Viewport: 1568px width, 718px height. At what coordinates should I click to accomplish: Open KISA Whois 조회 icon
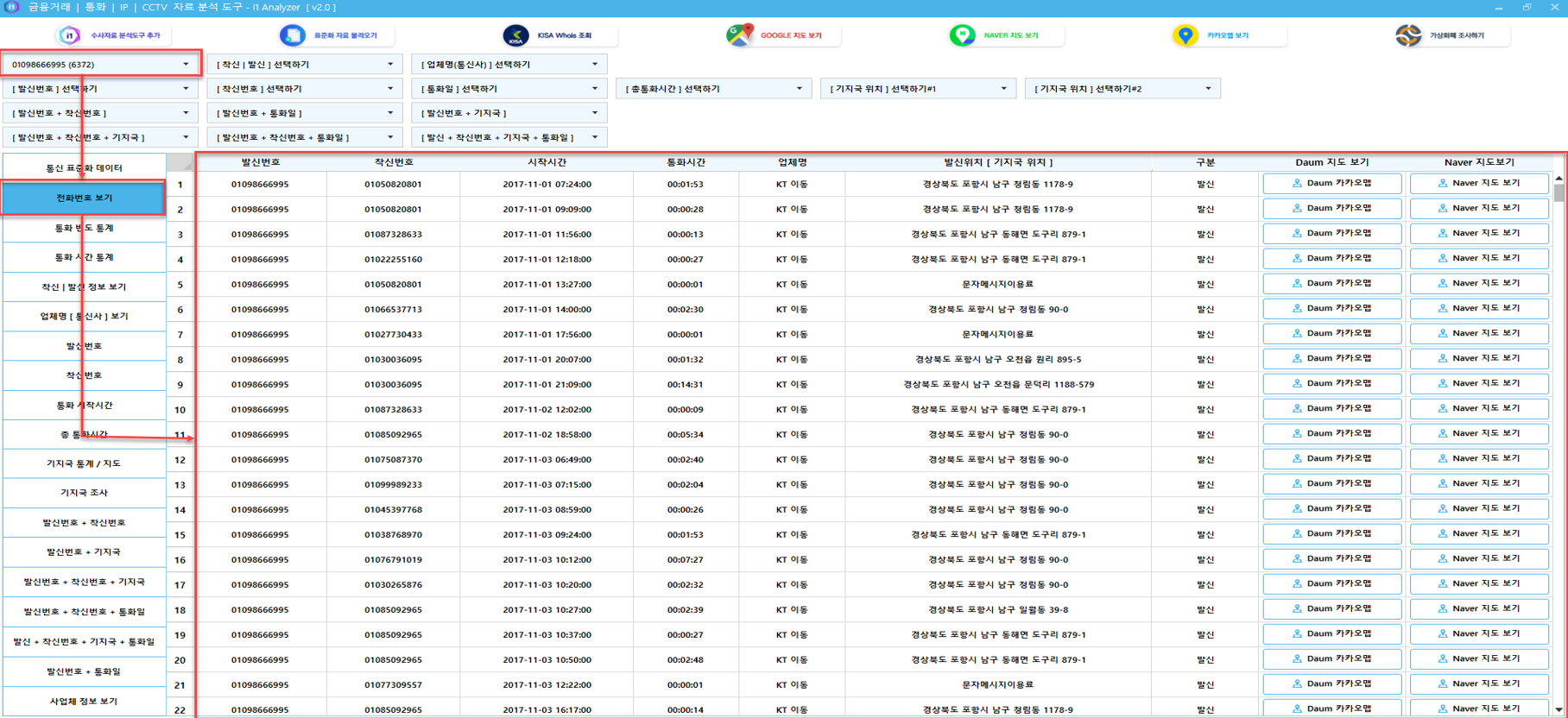515,35
